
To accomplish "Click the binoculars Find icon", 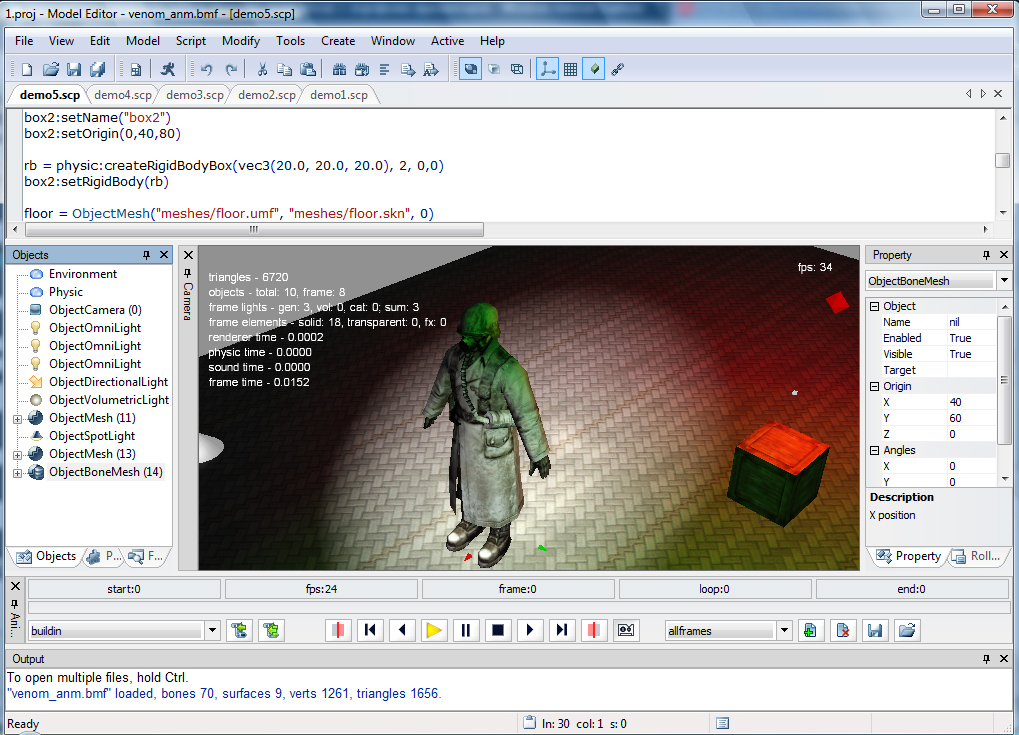I will click(x=339, y=69).
